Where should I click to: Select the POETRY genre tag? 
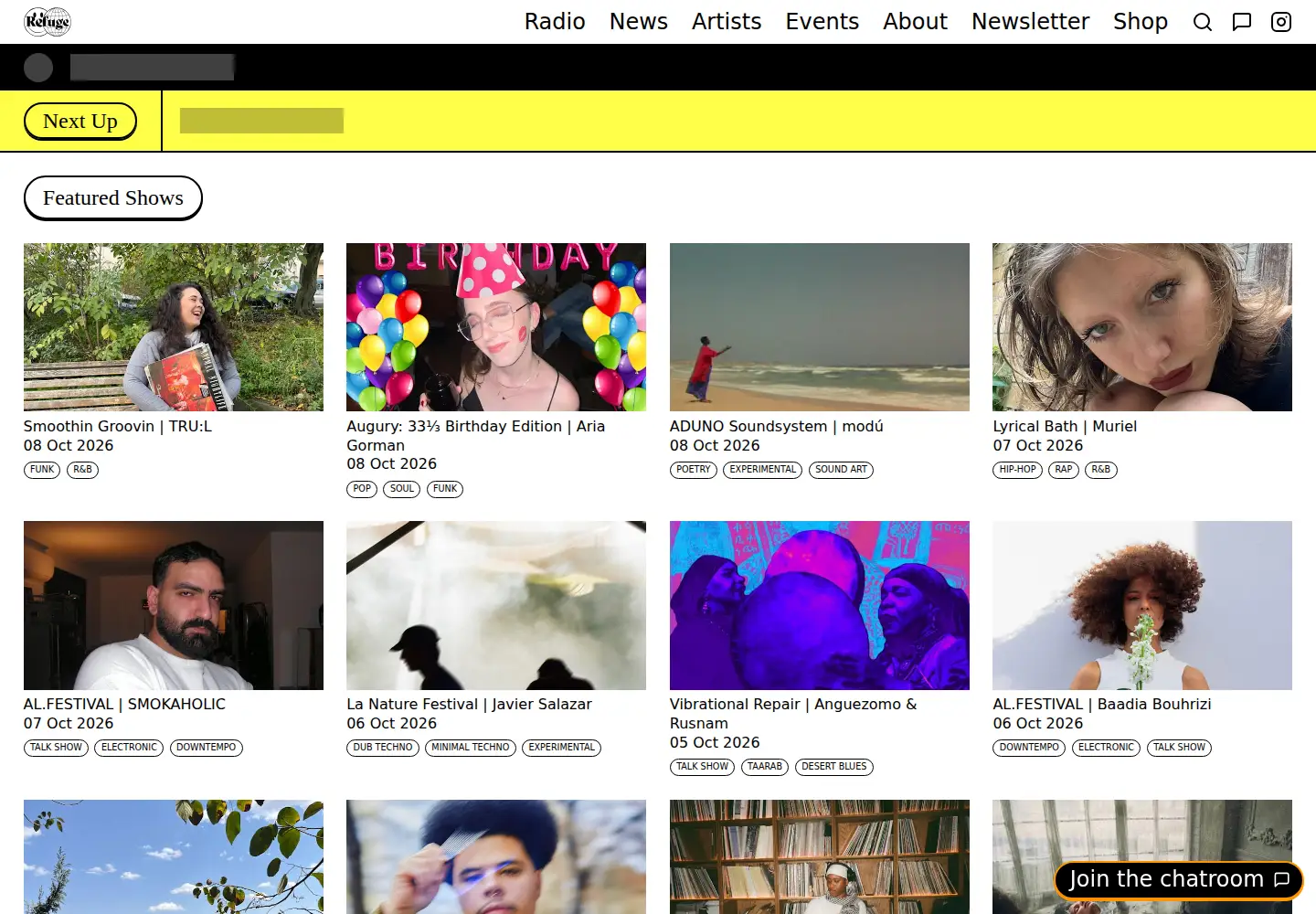694,470
